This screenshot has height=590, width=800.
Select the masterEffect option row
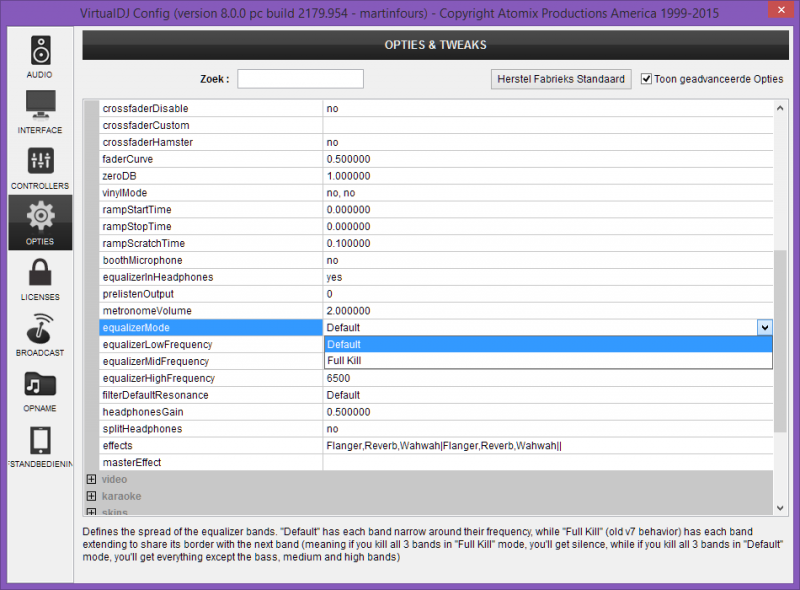point(436,462)
